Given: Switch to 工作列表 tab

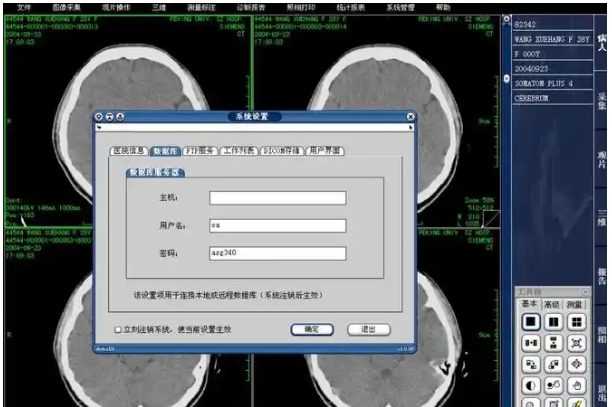Looking at the screenshot, I should click(x=239, y=151).
